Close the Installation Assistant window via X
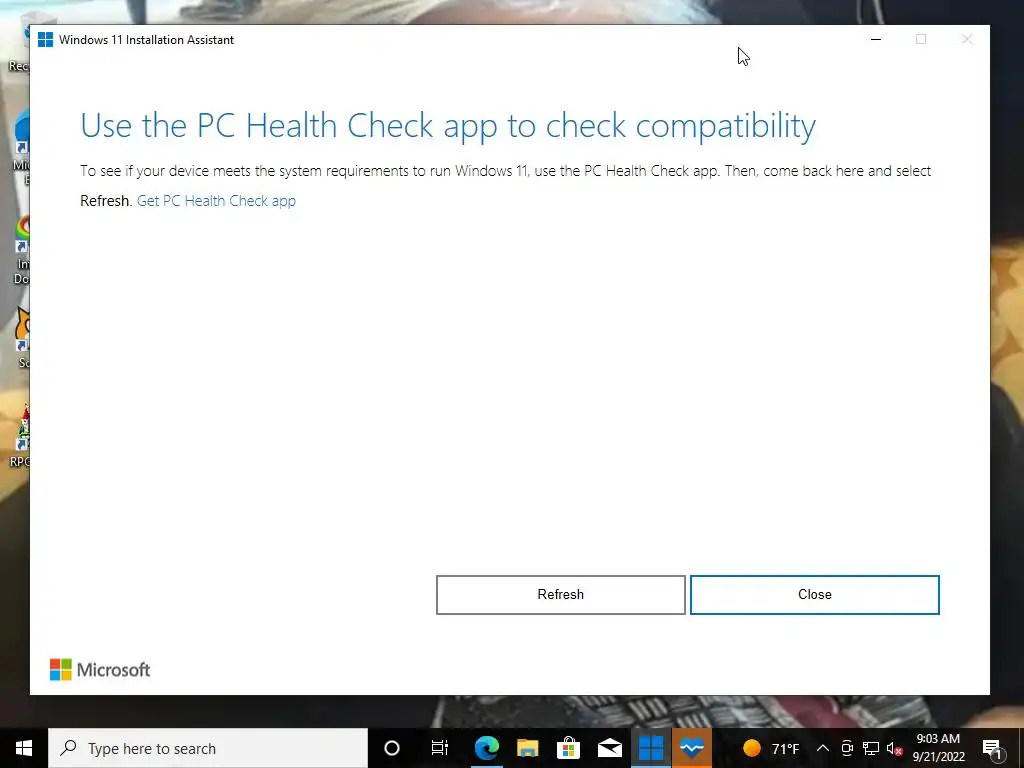Viewport: 1024px width, 768px height. pyautogui.click(x=967, y=39)
